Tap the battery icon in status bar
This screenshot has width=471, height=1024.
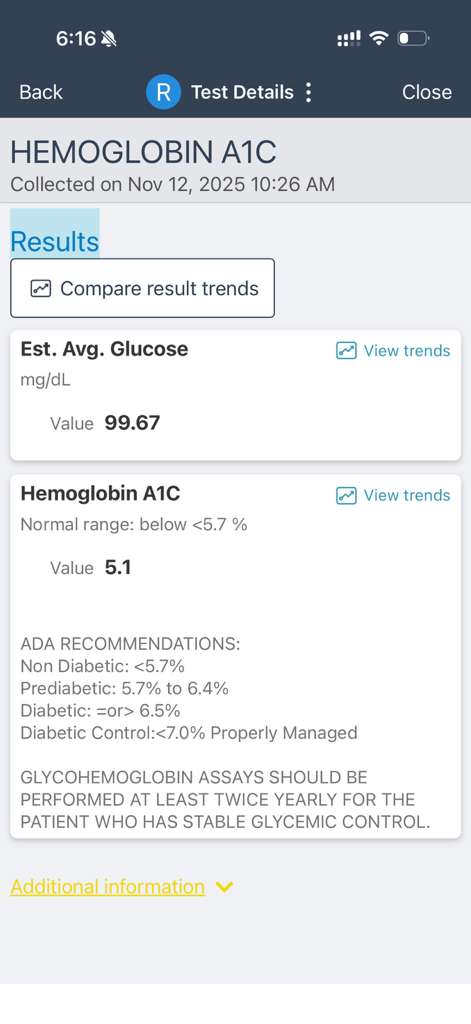click(x=413, y=39)
